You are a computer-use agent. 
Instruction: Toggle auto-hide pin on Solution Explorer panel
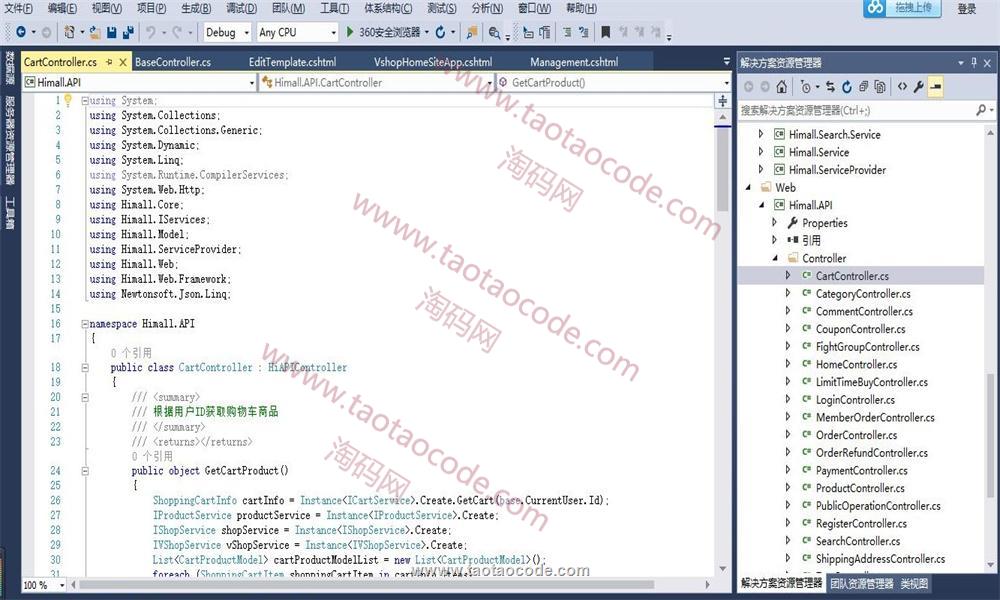972,62
